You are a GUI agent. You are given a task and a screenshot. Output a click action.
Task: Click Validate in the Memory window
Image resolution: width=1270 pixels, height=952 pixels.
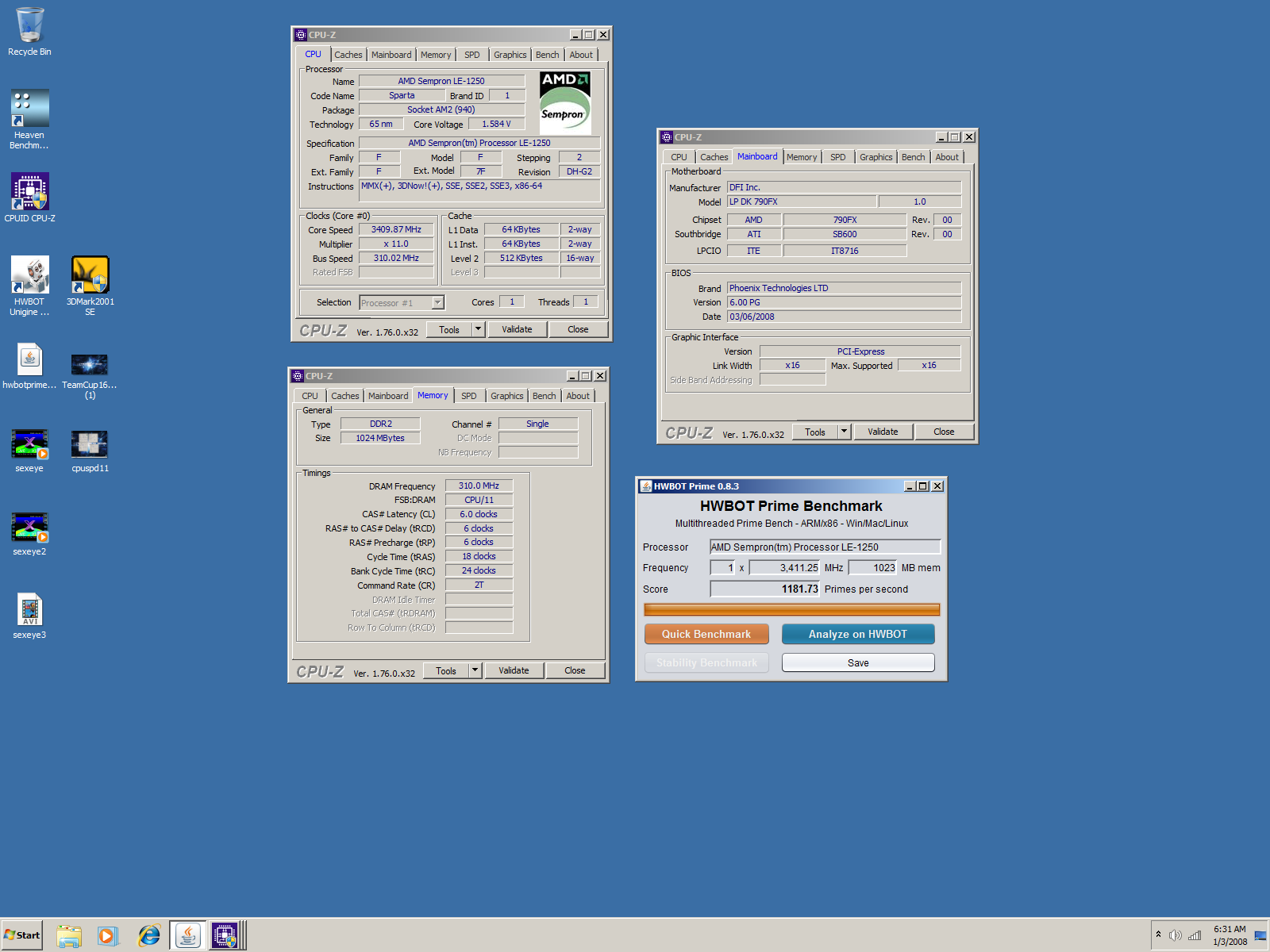(x=514, y=670)
